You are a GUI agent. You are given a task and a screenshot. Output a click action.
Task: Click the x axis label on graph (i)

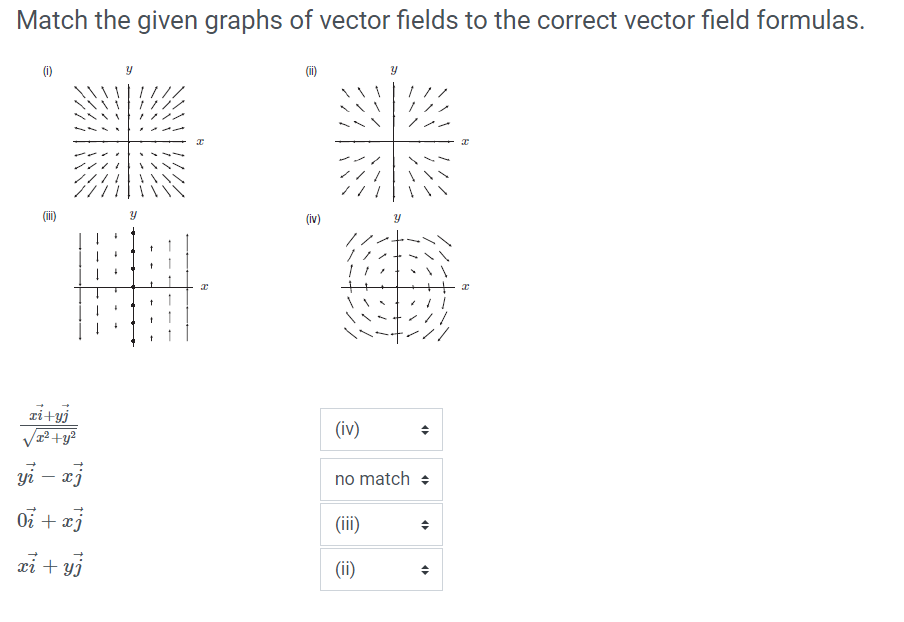click(x=201, y=141)
